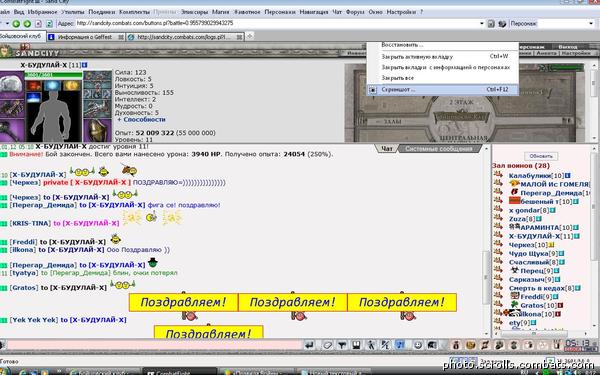The width and height of the screenshot is (600, 375).
Task: Click the info icon after Перец[9]
Action: click(x=556, y=271)
